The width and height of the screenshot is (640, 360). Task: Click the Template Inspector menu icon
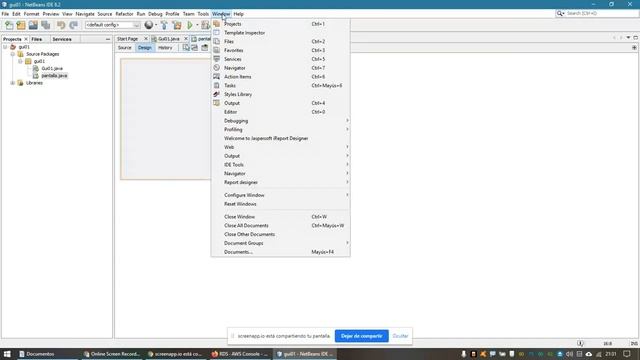[217, 33]
